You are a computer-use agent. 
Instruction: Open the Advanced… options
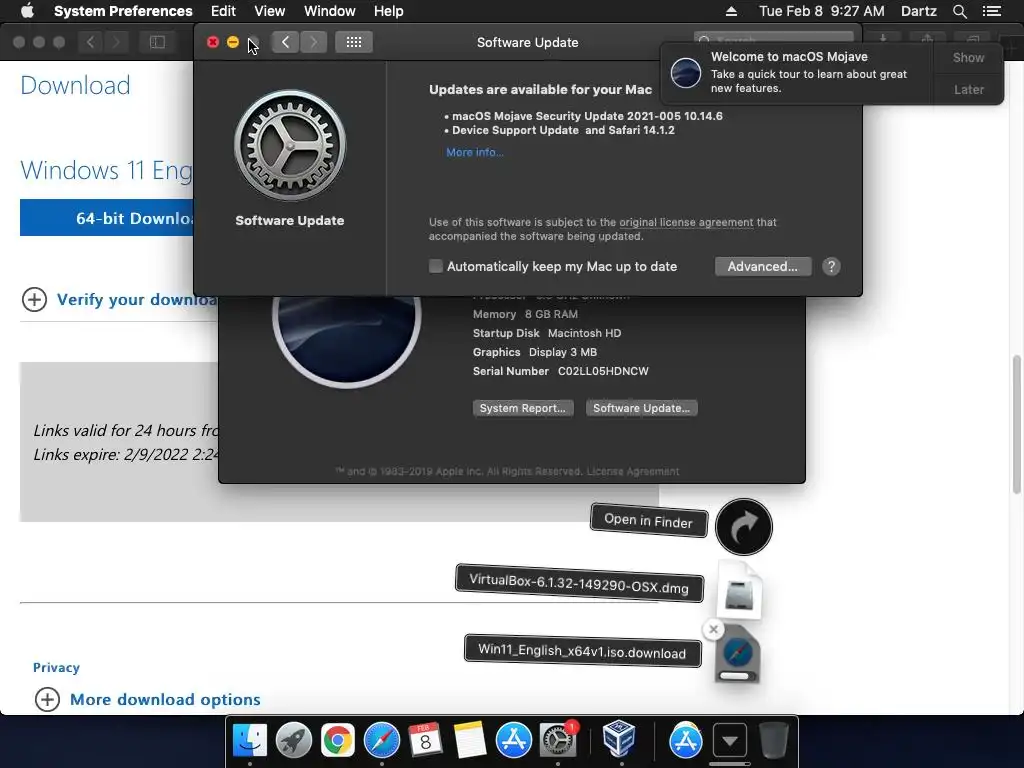click(x=763, y=266)
